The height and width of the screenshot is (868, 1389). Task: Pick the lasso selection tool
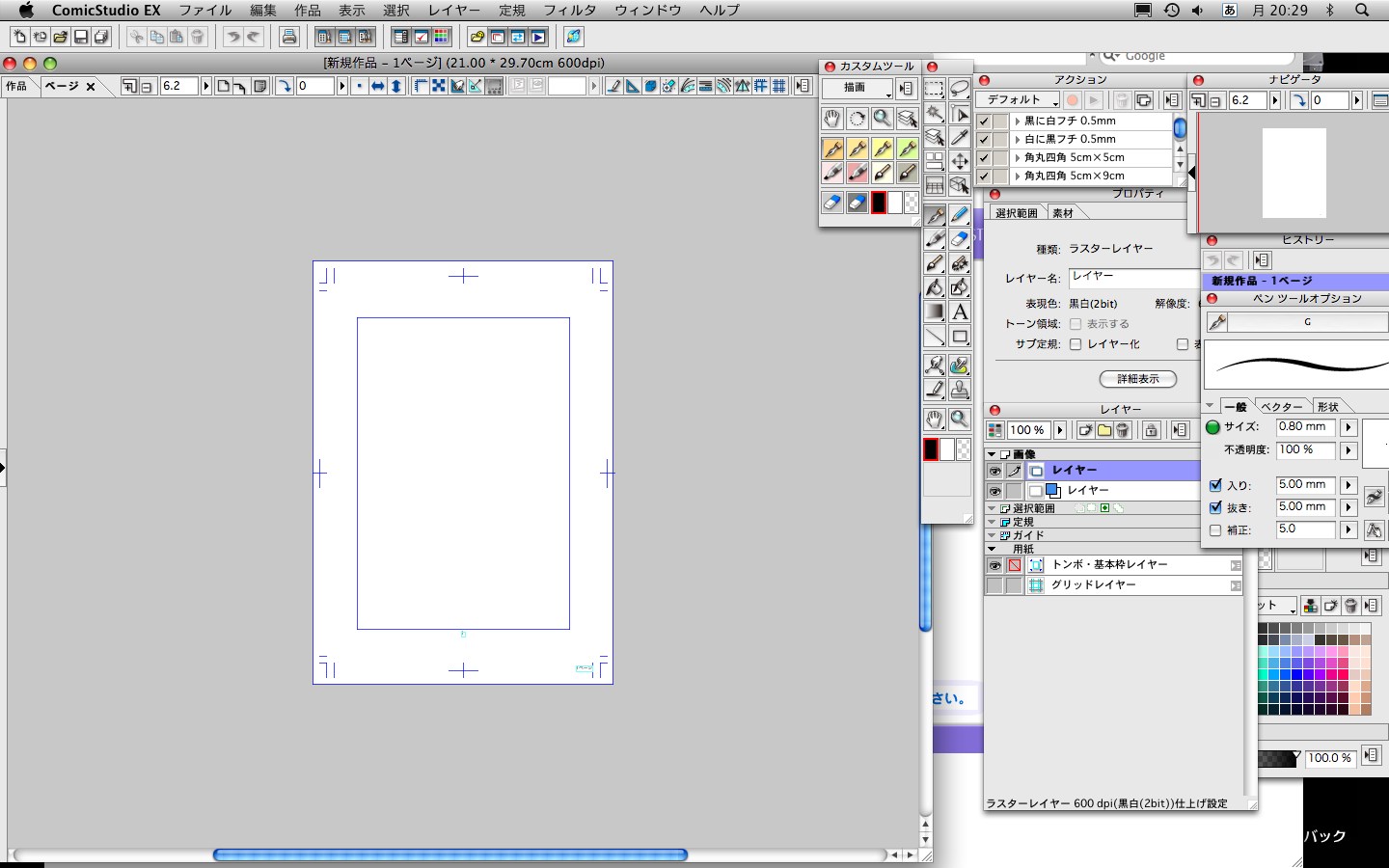(x=959, y=90)
